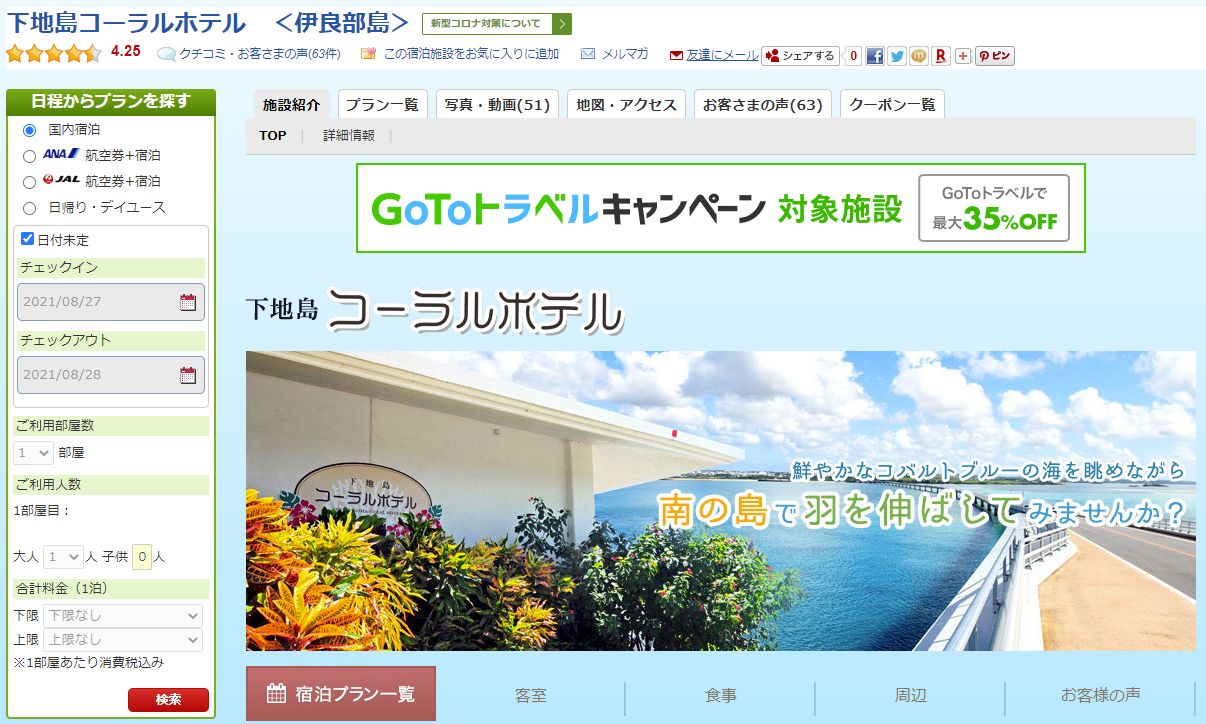
Task: Click the share count 0 bubble
Action: (x=853, y=56)
